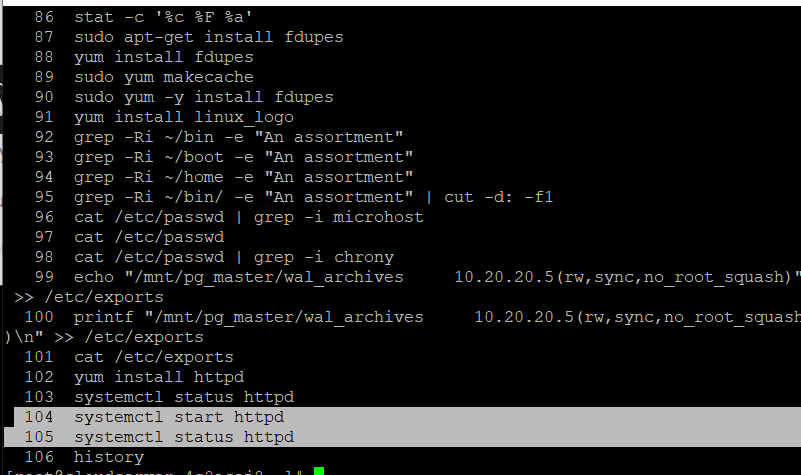
Task: Click line 94 grep ~/home command
Action: click(x=243, y=177)
